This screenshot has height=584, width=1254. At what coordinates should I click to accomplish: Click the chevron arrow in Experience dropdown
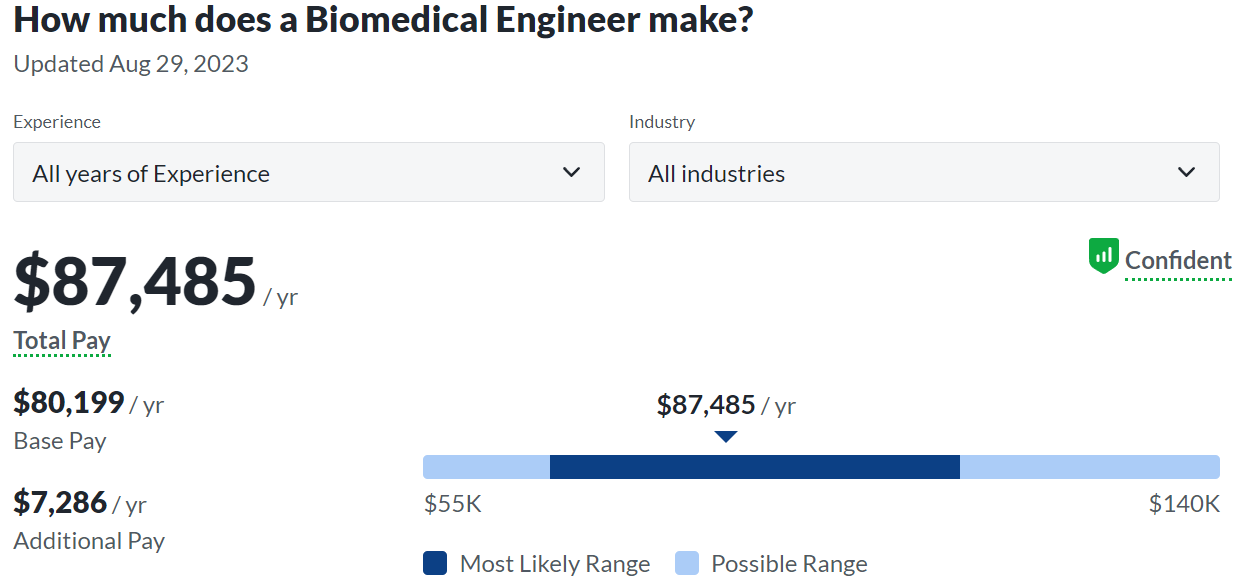point(572,172)
